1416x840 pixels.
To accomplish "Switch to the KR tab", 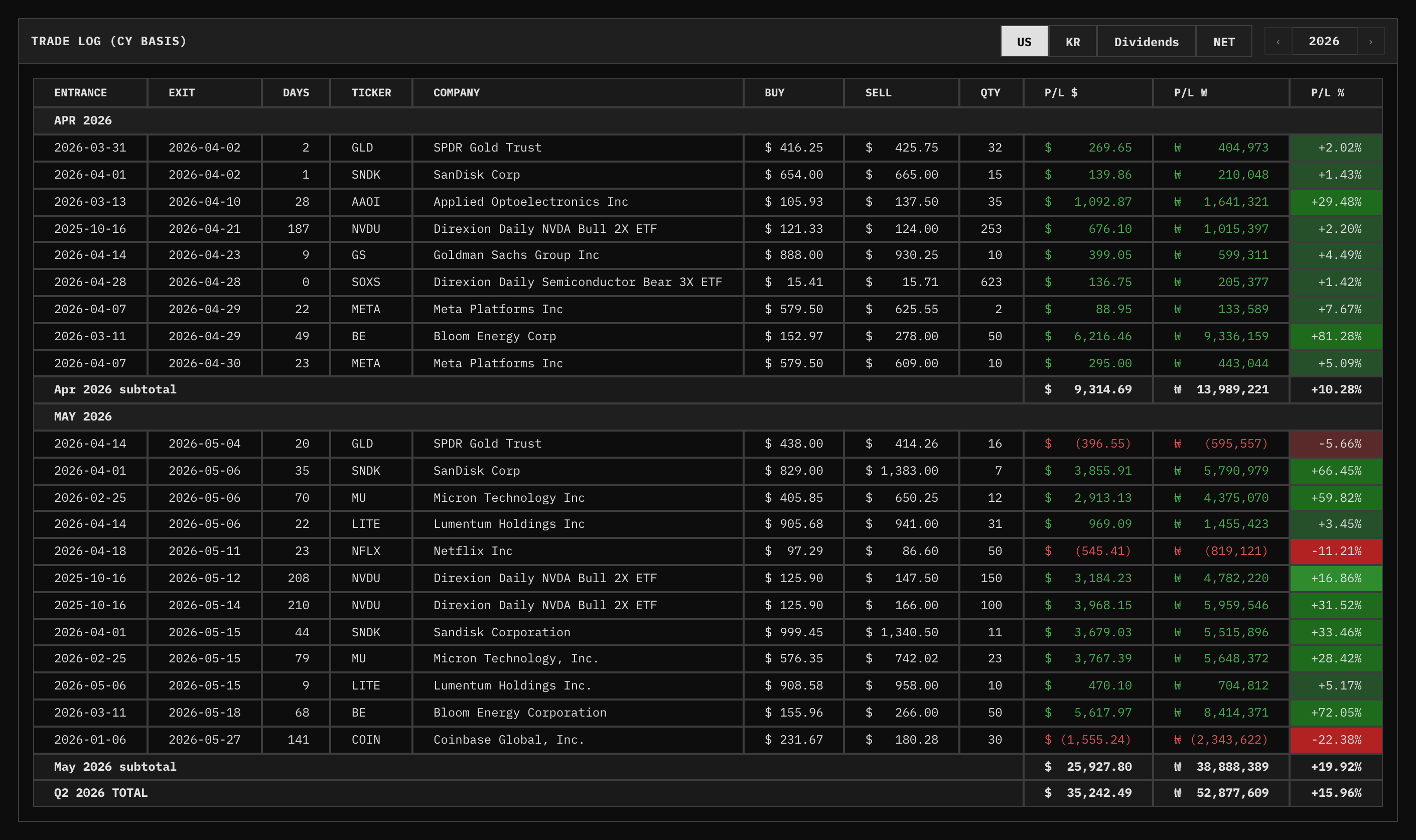I will (1072, 41).
